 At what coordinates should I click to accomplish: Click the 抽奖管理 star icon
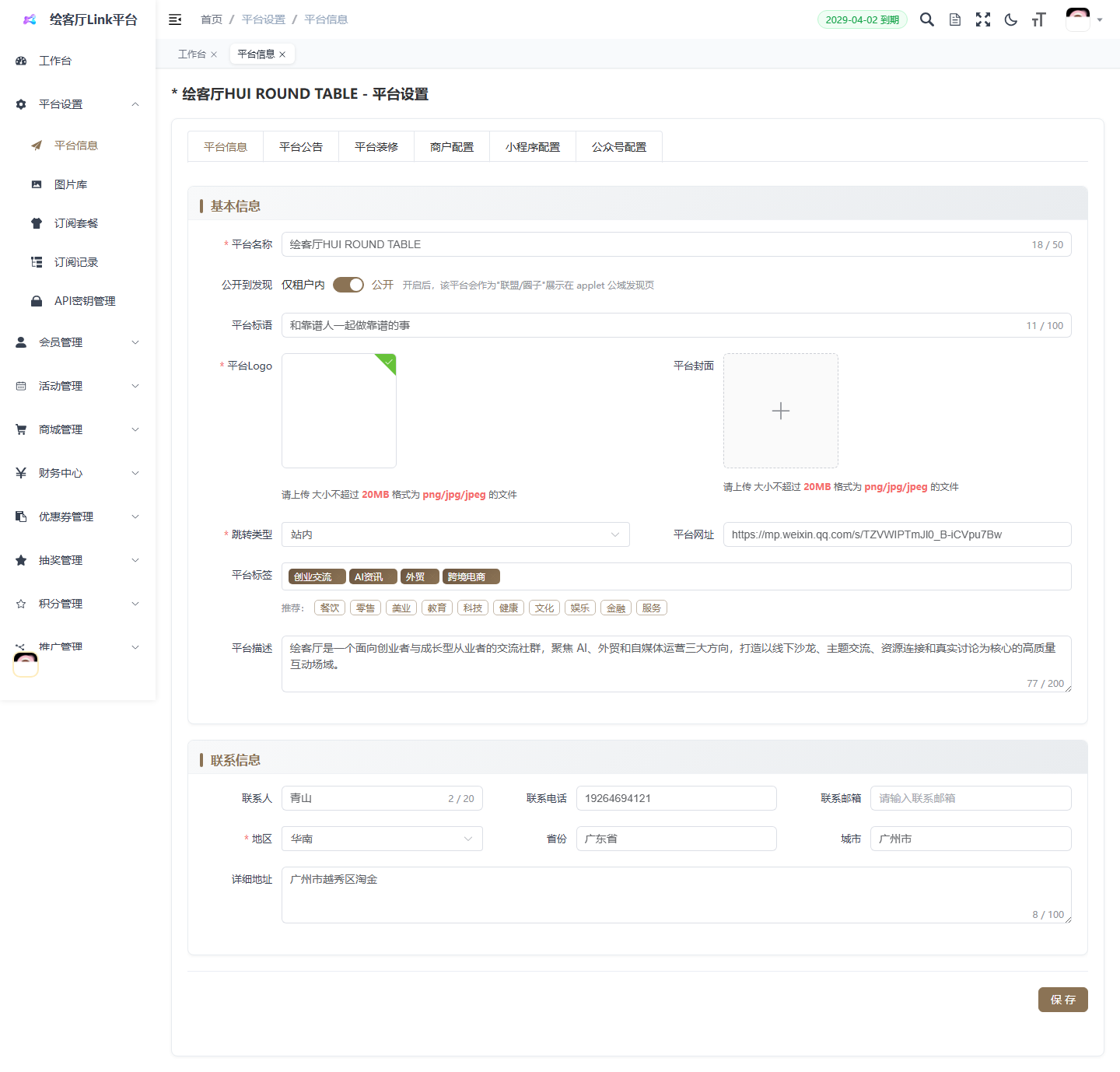point(21,560)
